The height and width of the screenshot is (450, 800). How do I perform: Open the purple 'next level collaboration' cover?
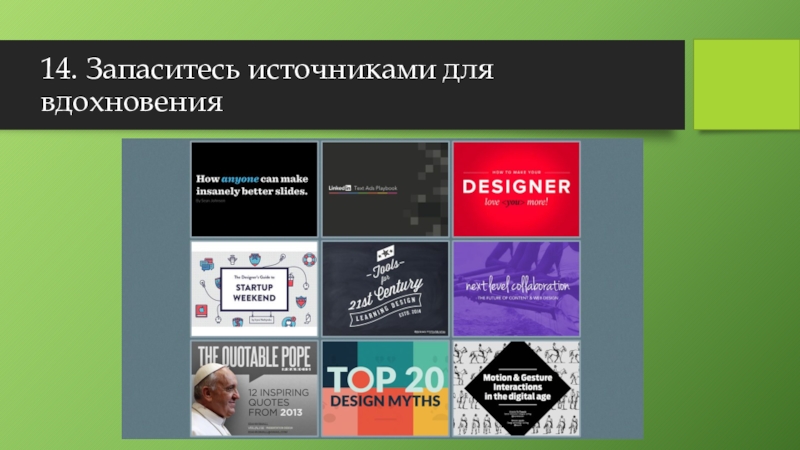tap(516, 289)
